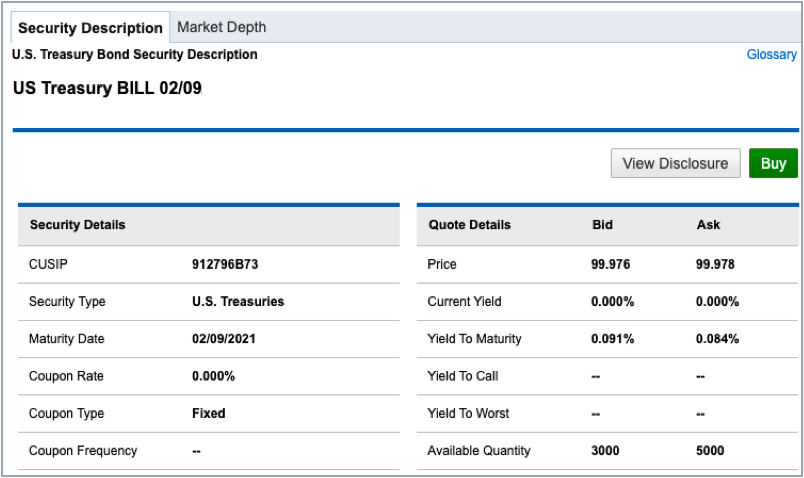Select the Security Description tab

tap(90, 28)
